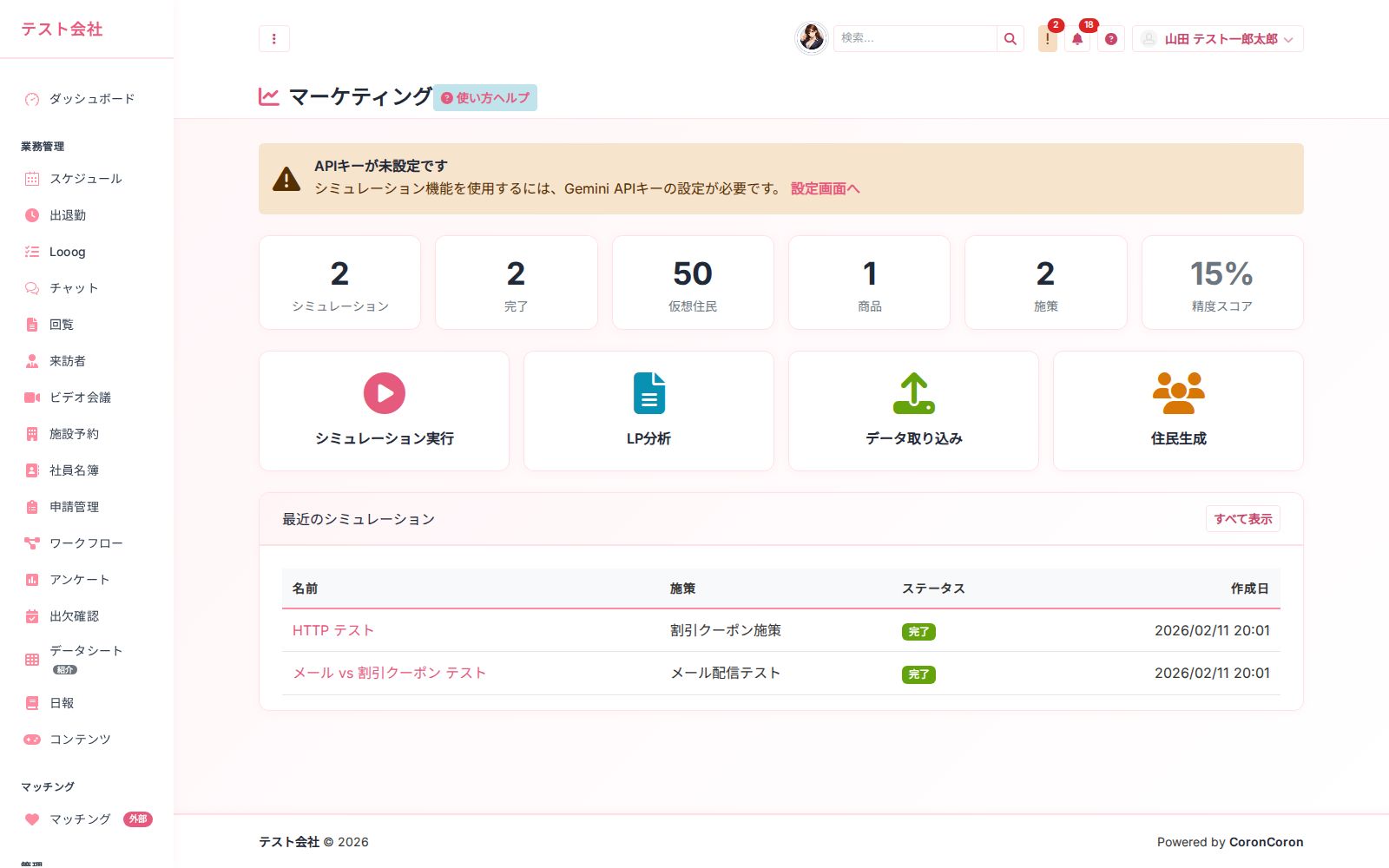This screenshot has height=868, width=1389.
Task: Click the スケジュール calendar icon
Action: [32, 179]
